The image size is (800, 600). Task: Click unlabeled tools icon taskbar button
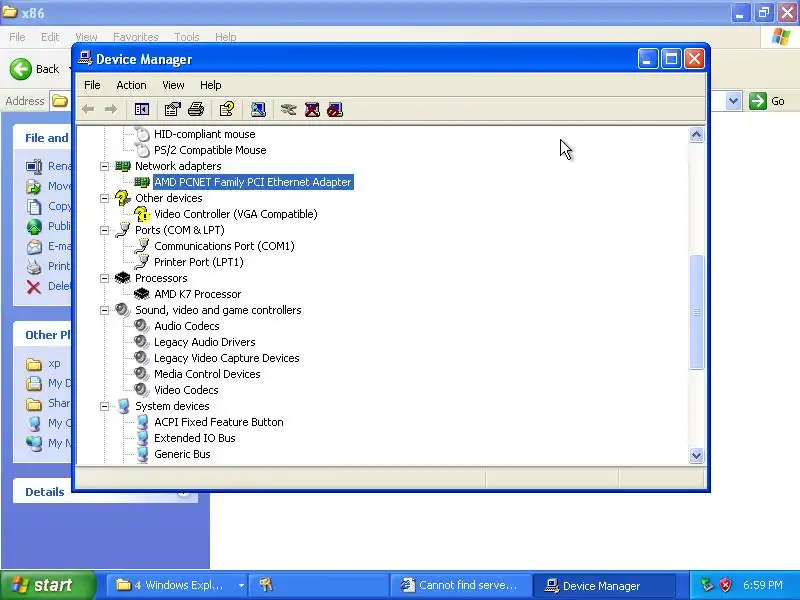pyautogui.click(x=319, y=585)
